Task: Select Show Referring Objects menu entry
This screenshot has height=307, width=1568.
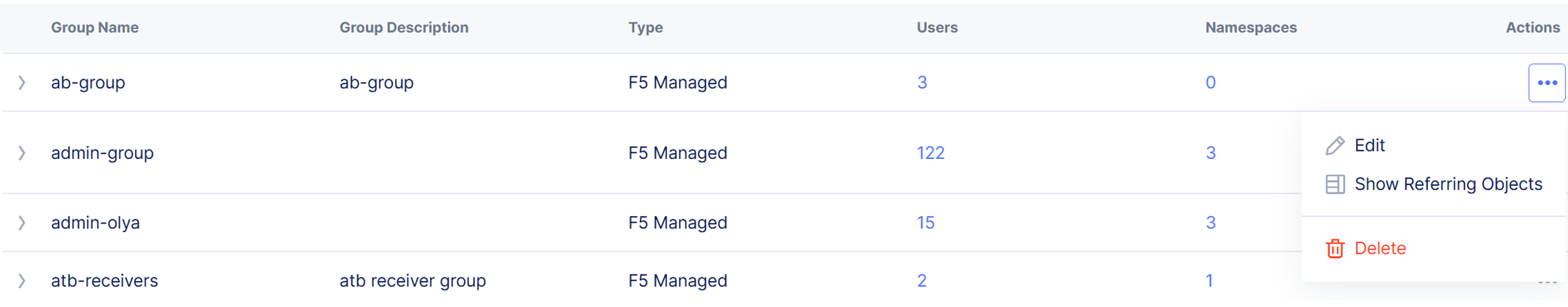Action: pos(1448,184)
